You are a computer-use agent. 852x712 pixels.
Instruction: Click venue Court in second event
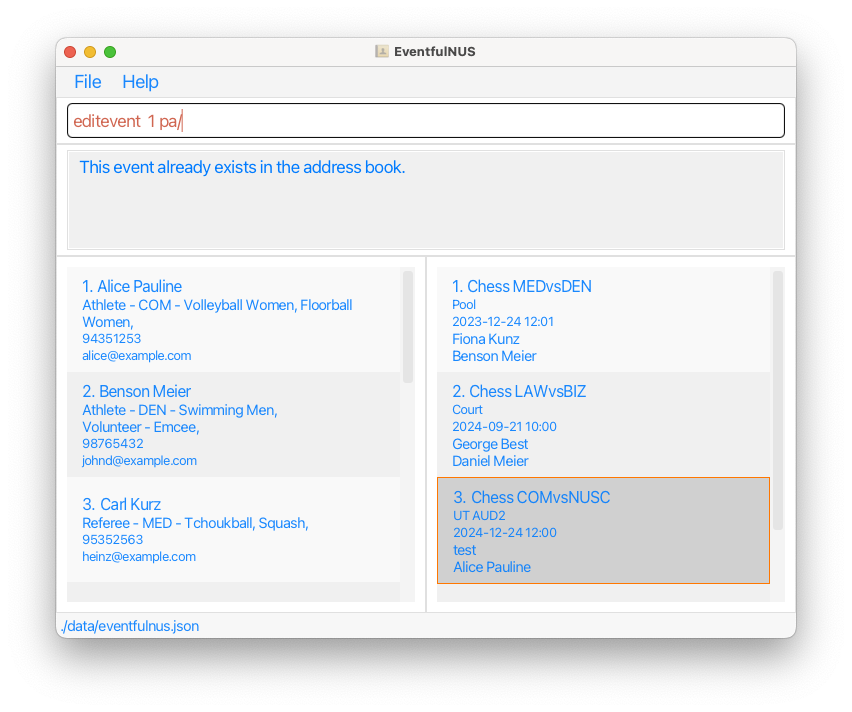467,409
